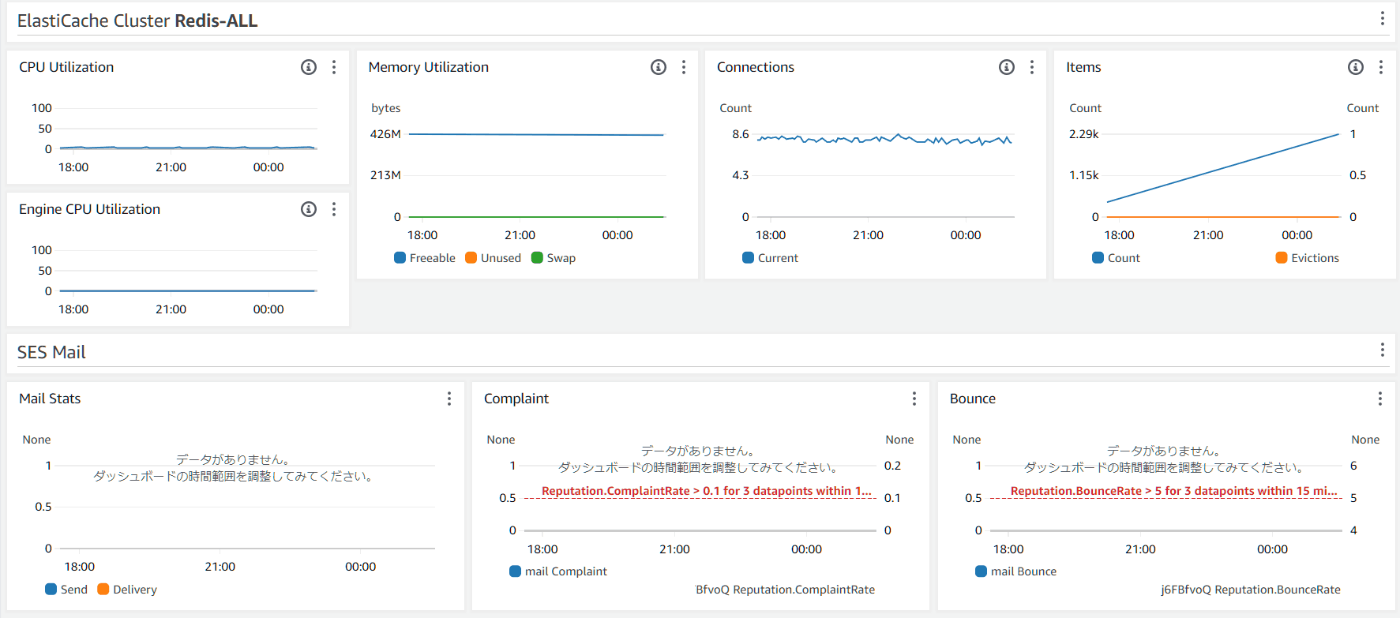
Task: Click the Bounce widget title
Action: tap(973, 398)
